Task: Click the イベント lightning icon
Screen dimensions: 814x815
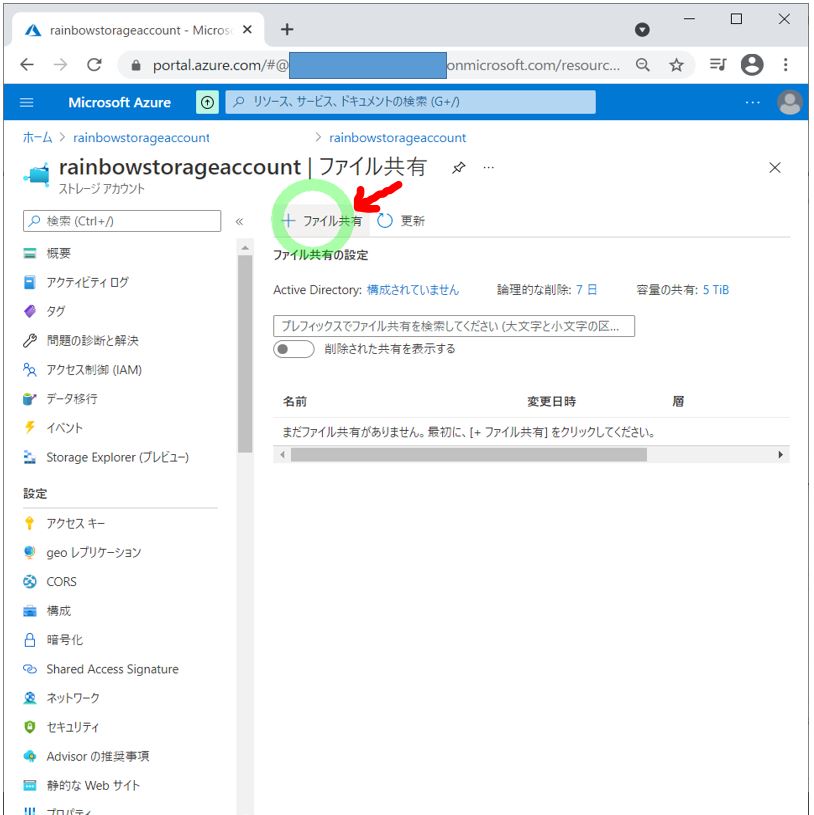Action: coord(30,427)
